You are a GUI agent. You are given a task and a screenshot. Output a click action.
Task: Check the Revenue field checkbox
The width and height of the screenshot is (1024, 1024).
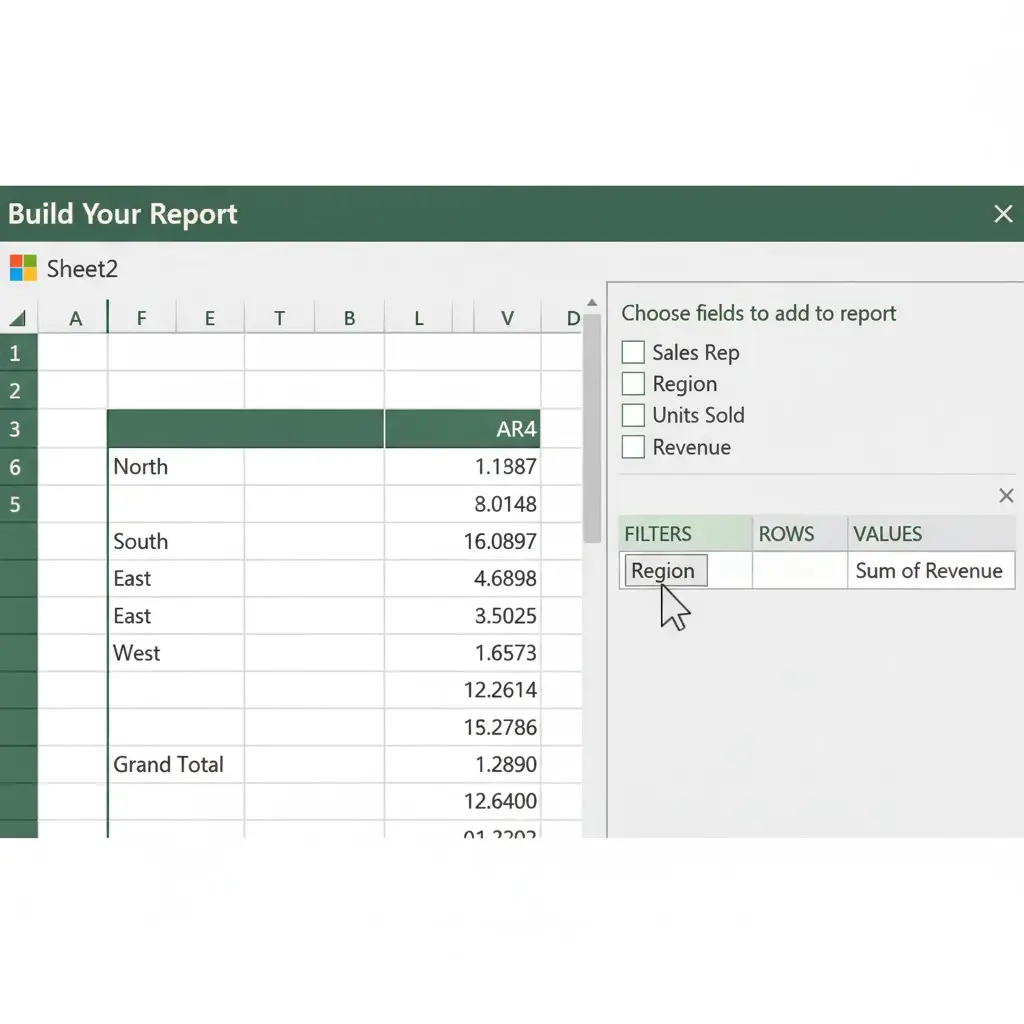pyautogui.click(x=632, y=447)
